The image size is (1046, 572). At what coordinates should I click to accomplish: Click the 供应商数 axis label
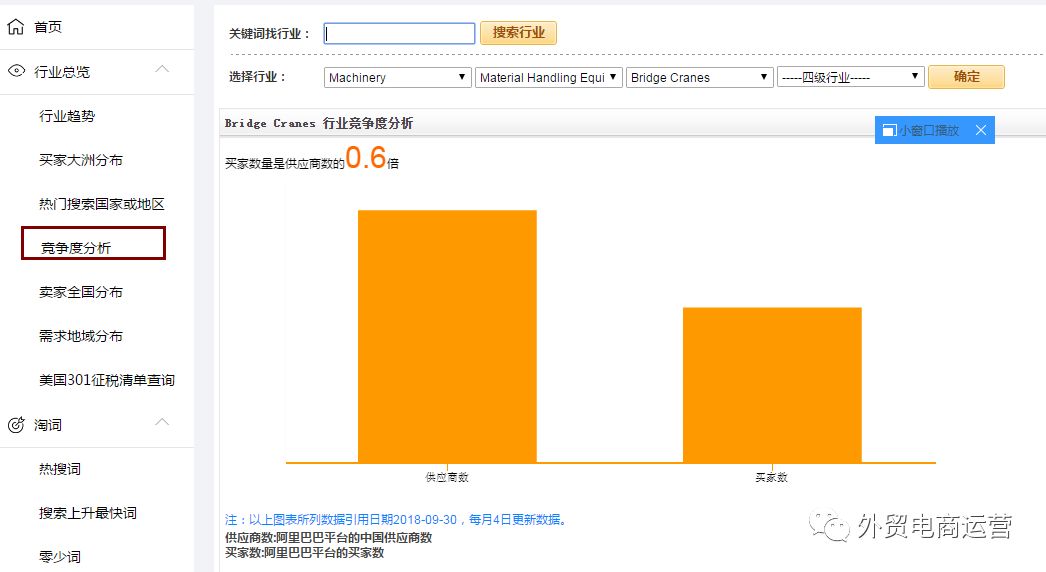coord(447,477)
